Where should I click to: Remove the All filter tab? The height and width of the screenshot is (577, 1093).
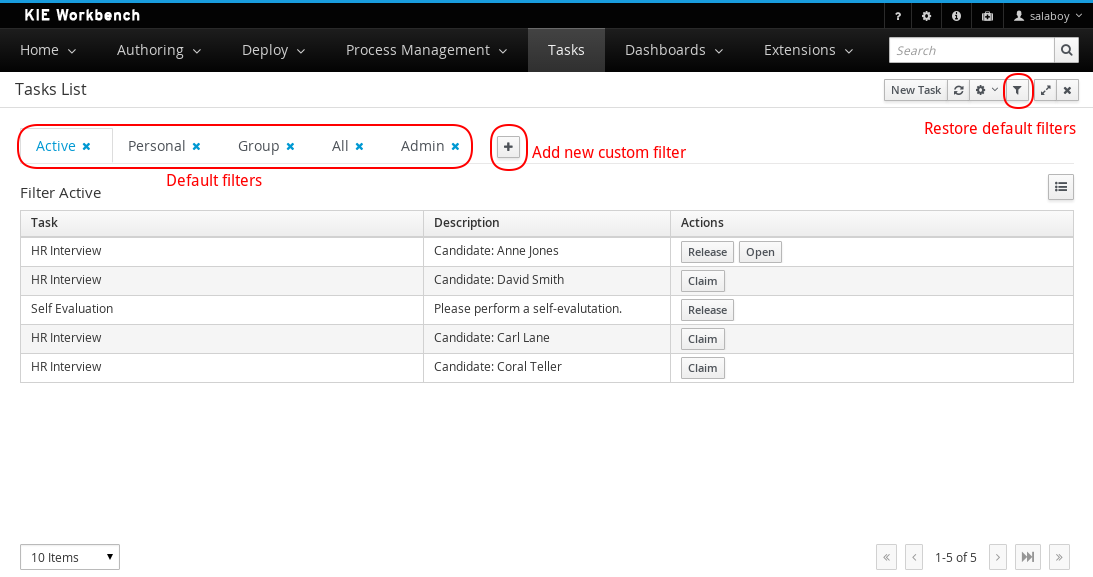coord(360,146)
